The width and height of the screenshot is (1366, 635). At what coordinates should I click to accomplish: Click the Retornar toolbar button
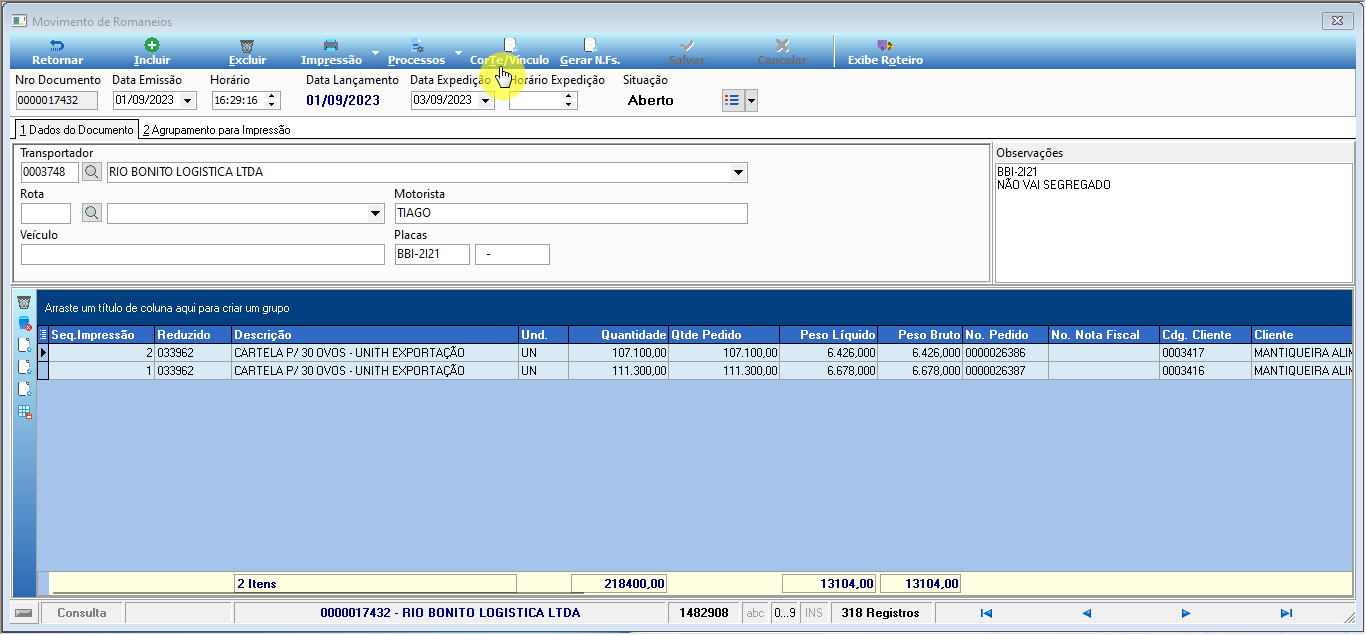pos(57,52)
